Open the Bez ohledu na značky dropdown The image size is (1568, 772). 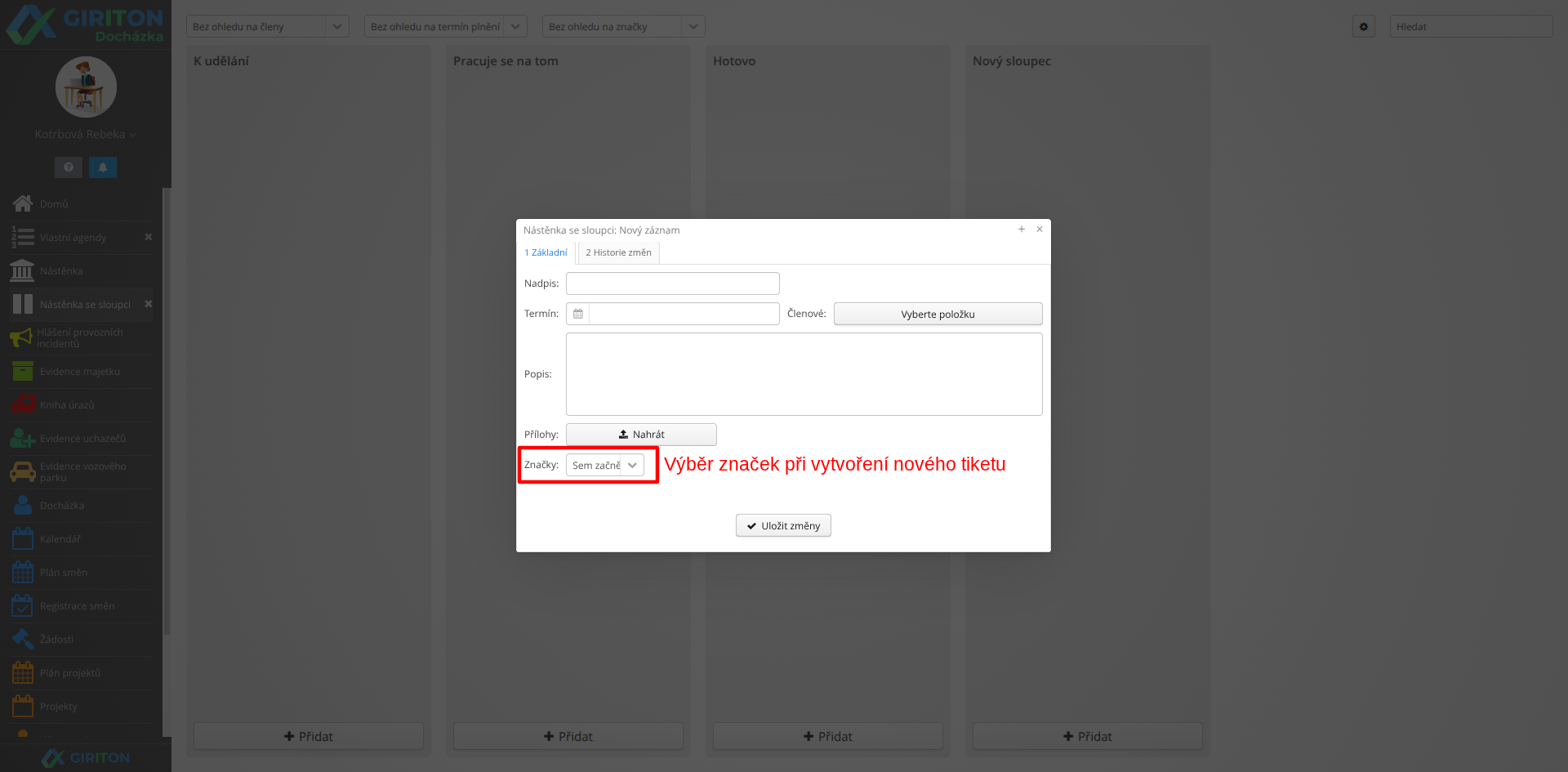point(624,26)
